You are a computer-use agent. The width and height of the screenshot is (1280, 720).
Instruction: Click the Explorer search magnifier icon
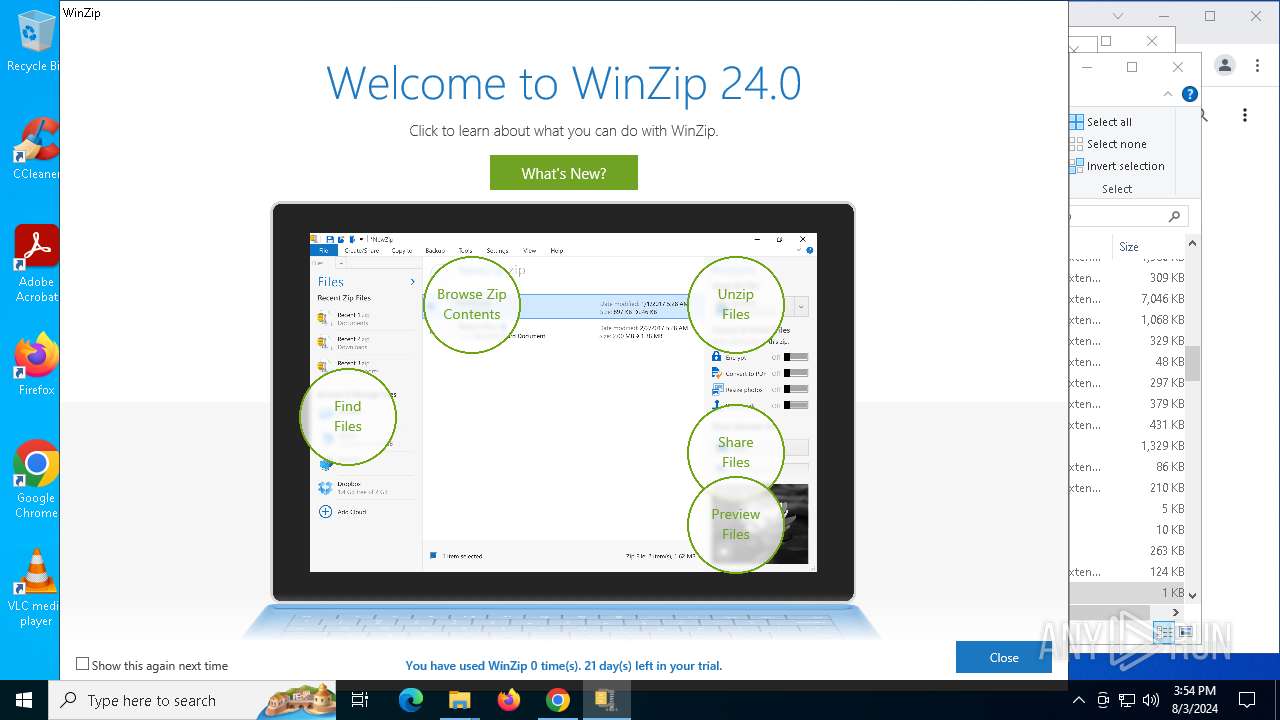1174,216
